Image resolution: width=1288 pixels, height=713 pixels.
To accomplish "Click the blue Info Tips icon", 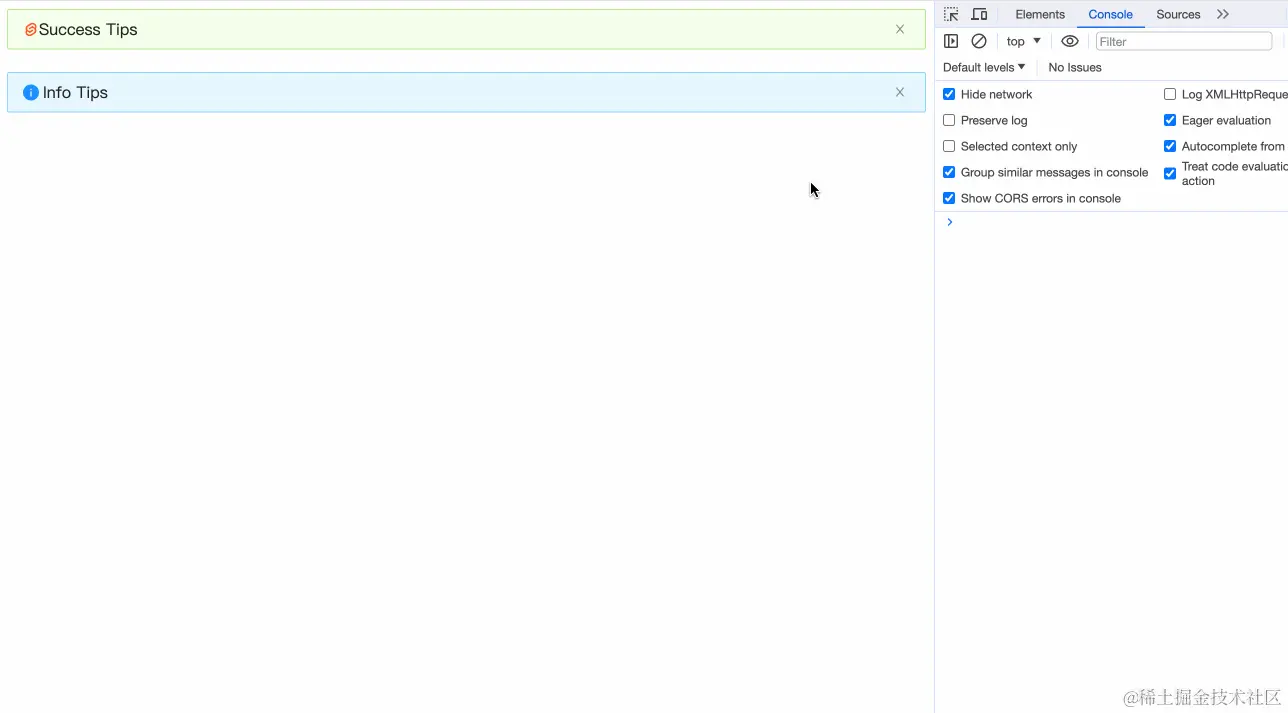I will click(31, 92).
